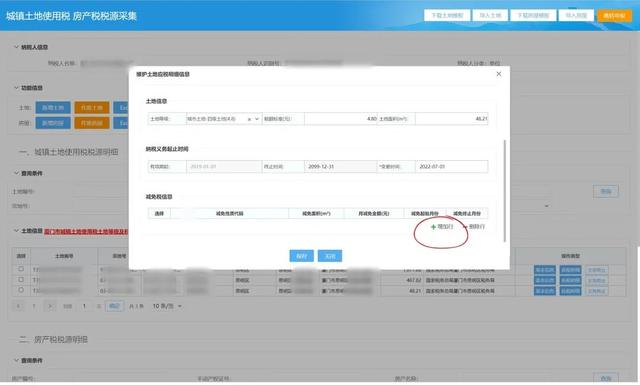This screenshot has height=385, width=640.
Task: Click the grayed start date field in dialog
Action: point(224,167)
